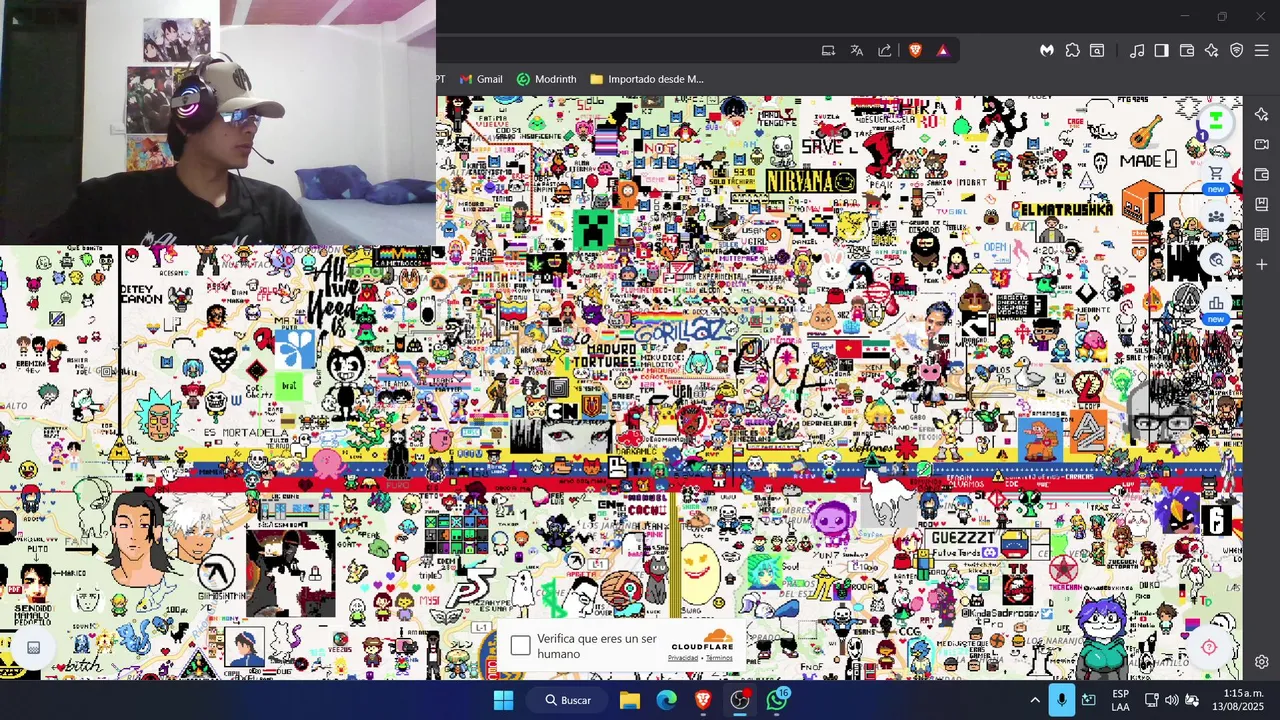Click the taskbar Buscar search box

pyautogui.click(x=568, y=700)
